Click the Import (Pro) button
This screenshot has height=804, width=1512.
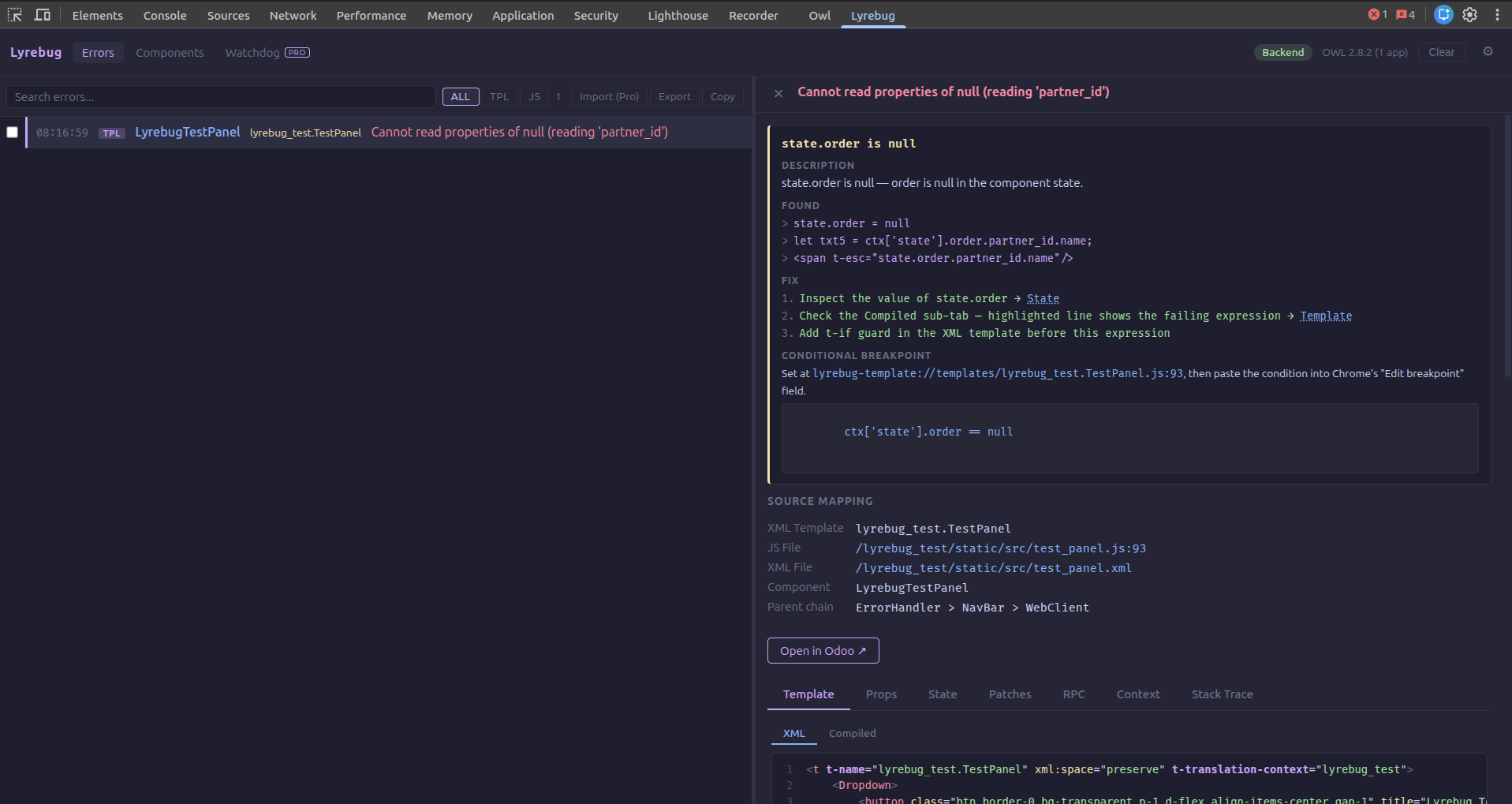tap(609, 97)
